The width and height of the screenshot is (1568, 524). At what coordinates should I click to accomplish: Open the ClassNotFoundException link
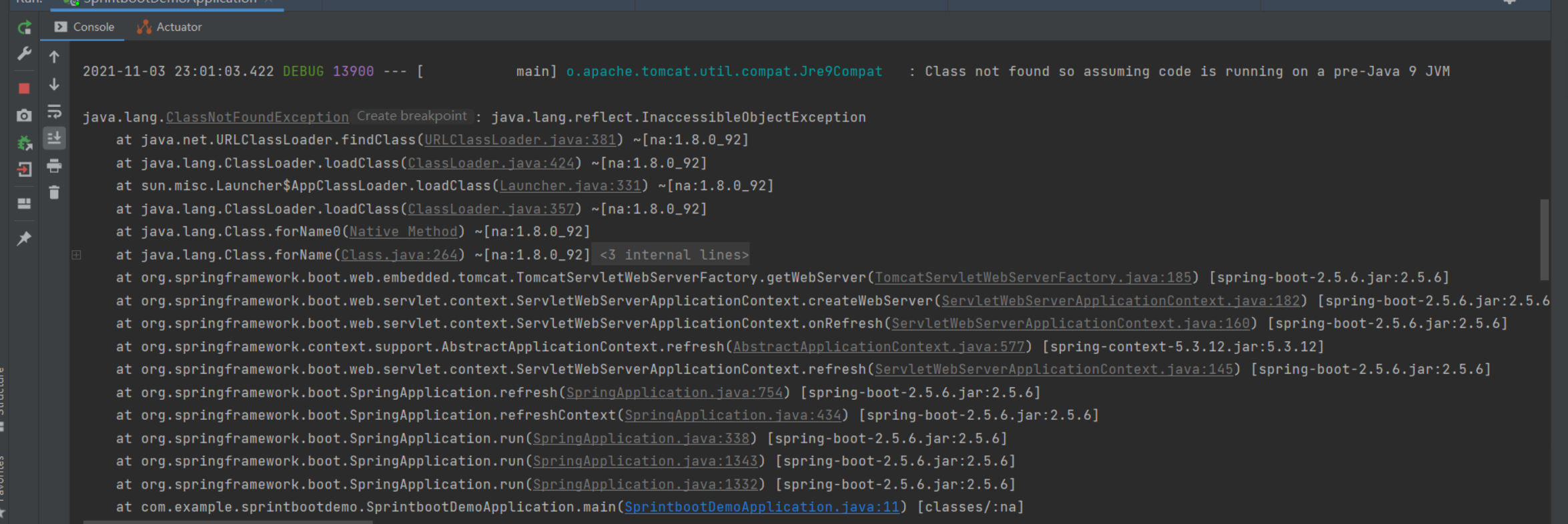[258, 117]
